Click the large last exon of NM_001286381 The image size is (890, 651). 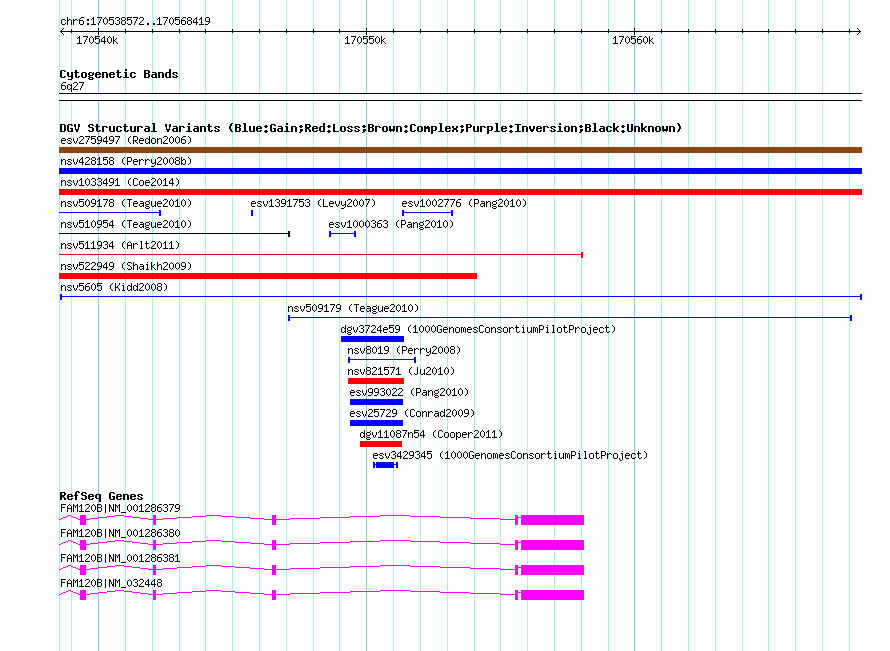point(552,570)
